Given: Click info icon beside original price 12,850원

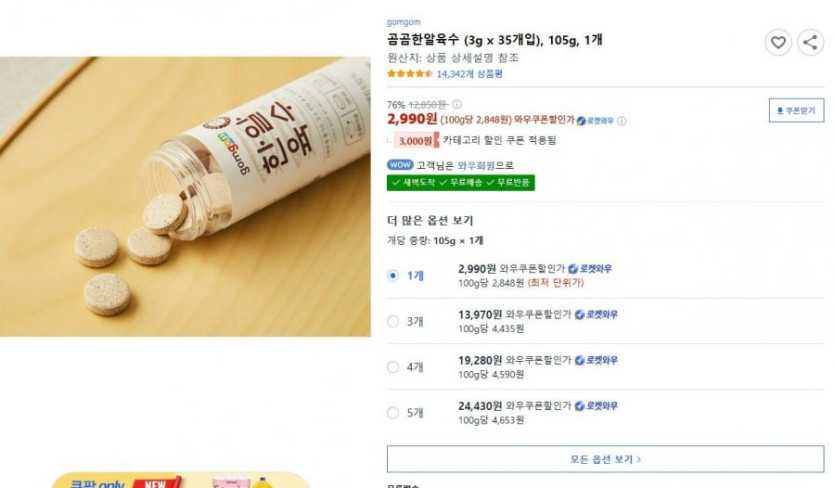Looking at the screenshot, I should [457, 104].
